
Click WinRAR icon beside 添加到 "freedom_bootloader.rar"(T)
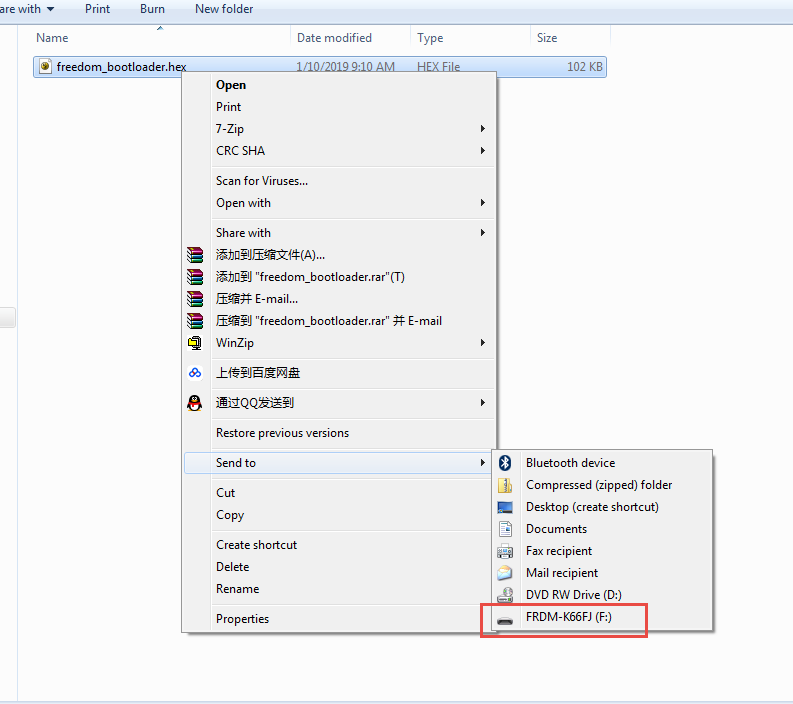(x=195, y=277)
